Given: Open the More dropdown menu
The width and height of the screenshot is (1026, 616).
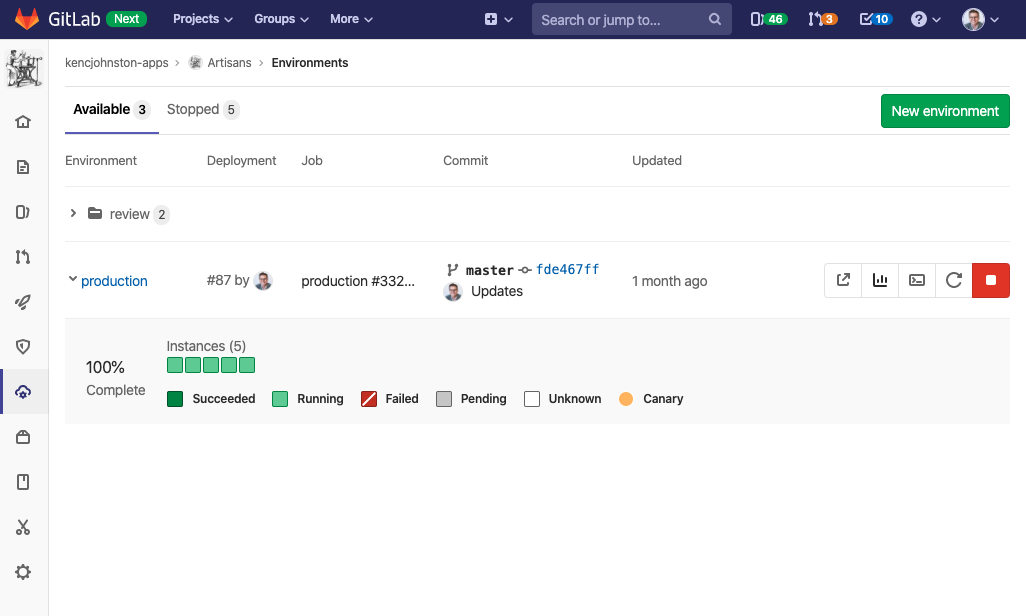Looking at the screenshot, I should 351,19.
